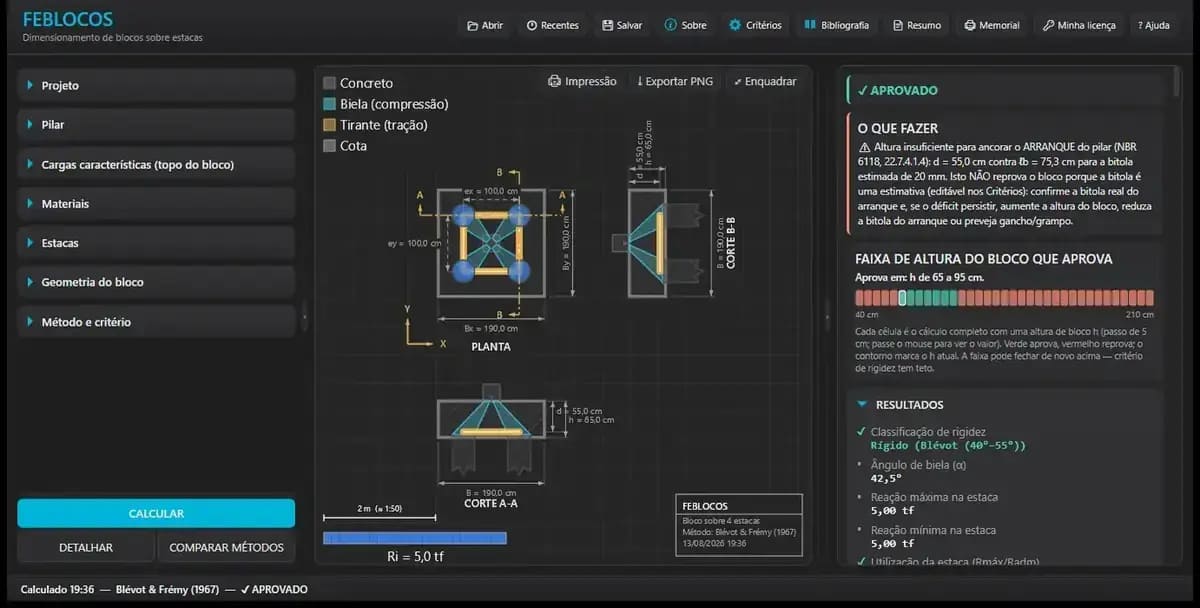
Task: Expand Cargas características (topo do bloco)
Action: pos(156,164)
